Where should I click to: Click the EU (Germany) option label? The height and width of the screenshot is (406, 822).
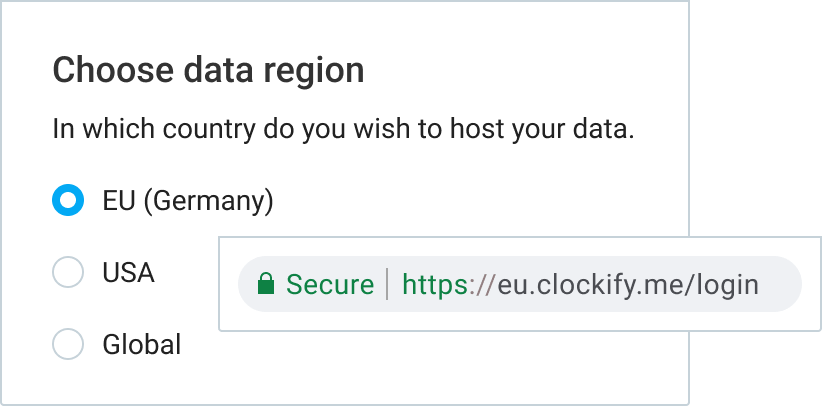click(x=188, y=201)
